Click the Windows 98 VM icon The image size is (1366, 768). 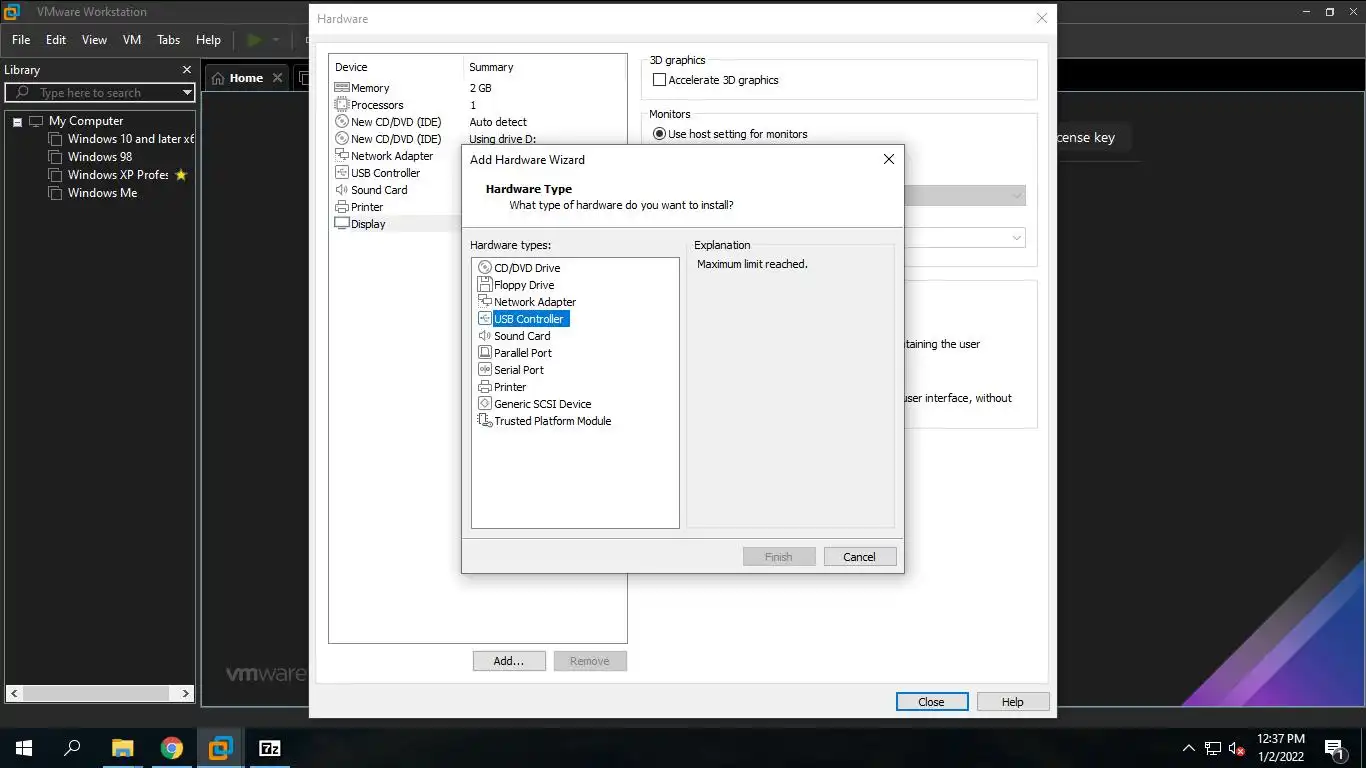[56, 157]
